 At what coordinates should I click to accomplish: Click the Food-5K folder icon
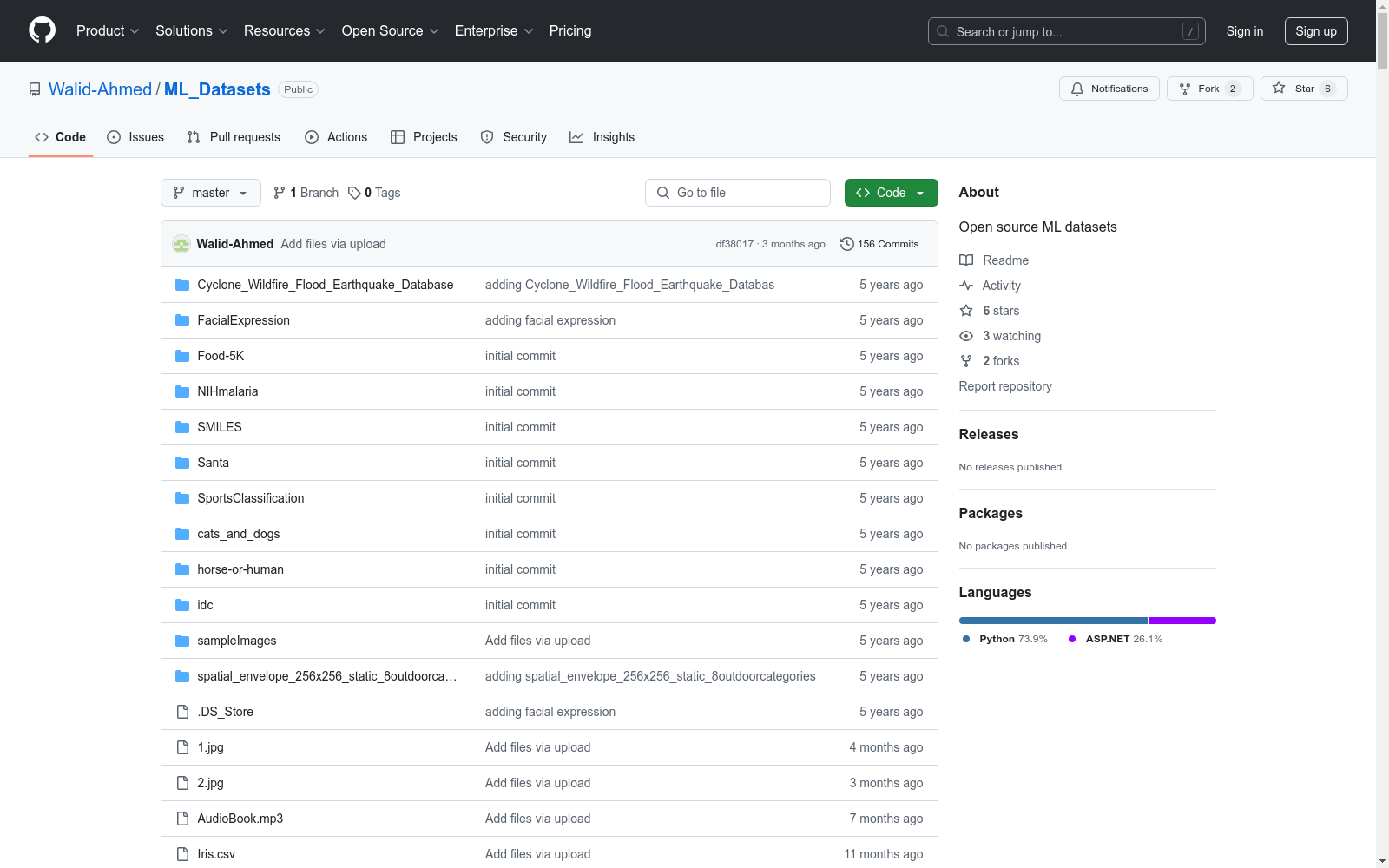tap(182, 356)
